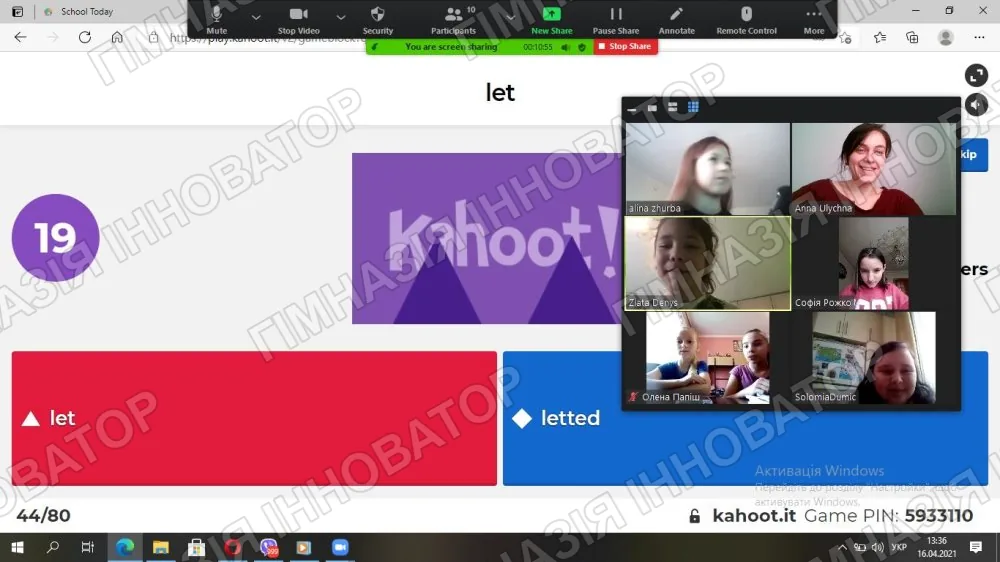Image resolution: width=1000 pixels, height=562 pixels.
Task: Switch Zoom video panel to grid view
Action: click(x=693, y=107)
